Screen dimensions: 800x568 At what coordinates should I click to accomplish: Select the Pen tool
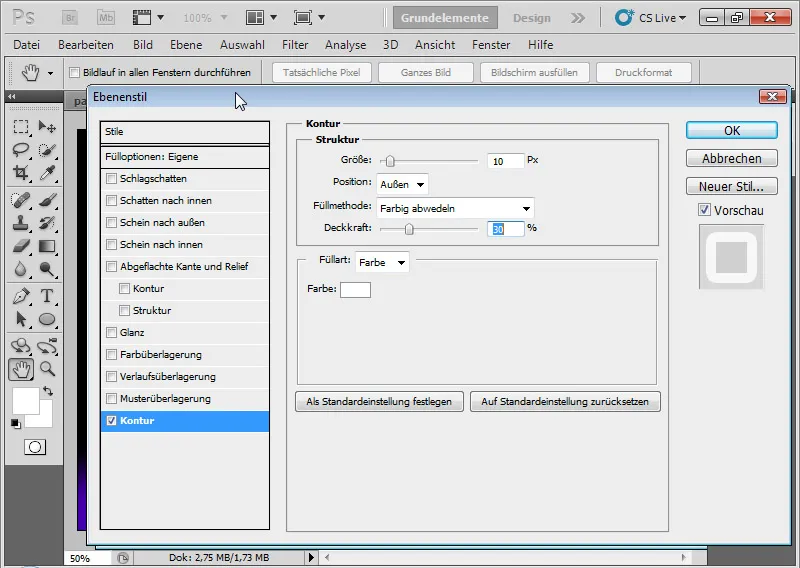pos(21,296)
